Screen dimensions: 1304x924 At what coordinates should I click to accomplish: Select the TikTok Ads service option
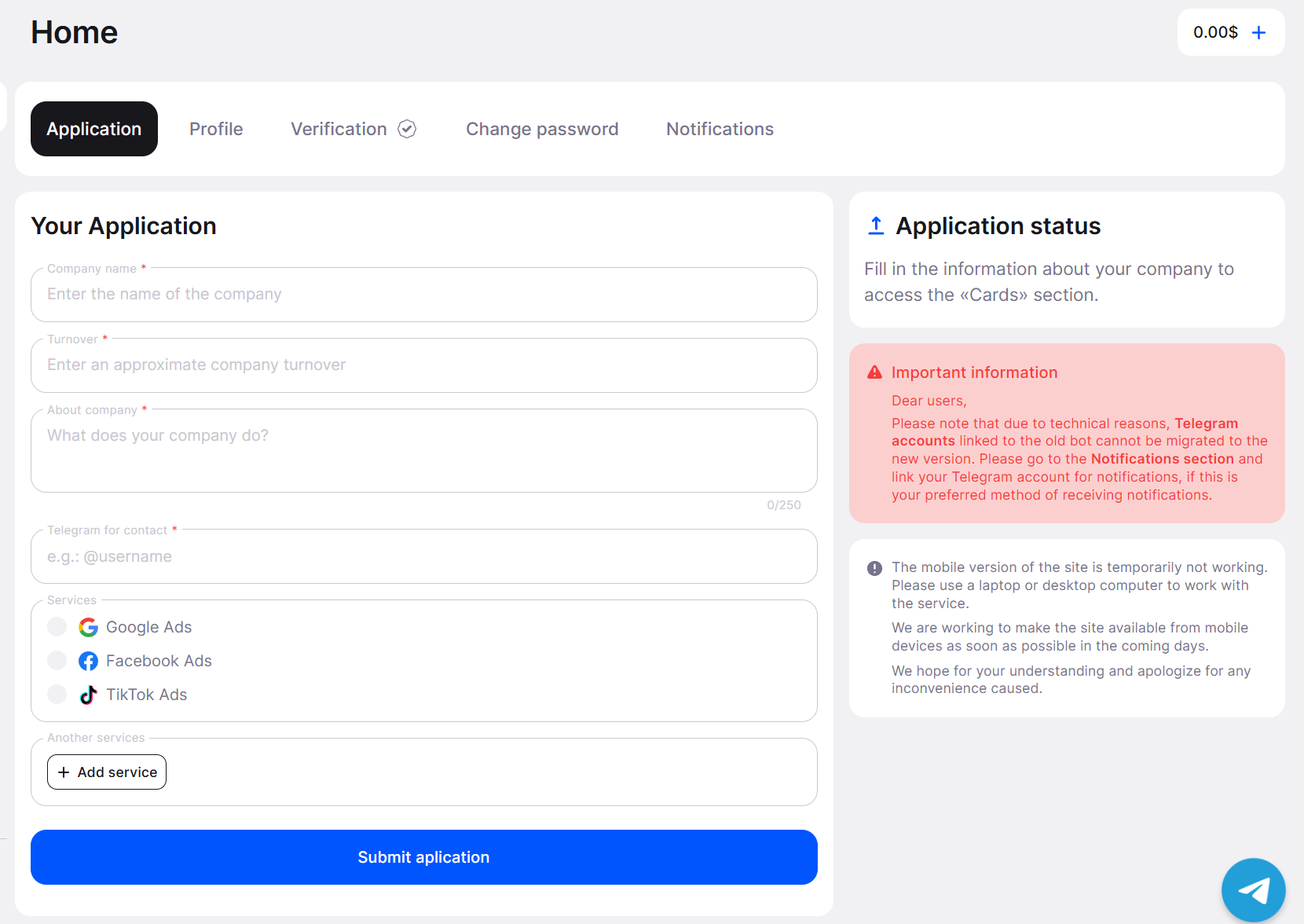pyautogui.click(x=57, y=695)
